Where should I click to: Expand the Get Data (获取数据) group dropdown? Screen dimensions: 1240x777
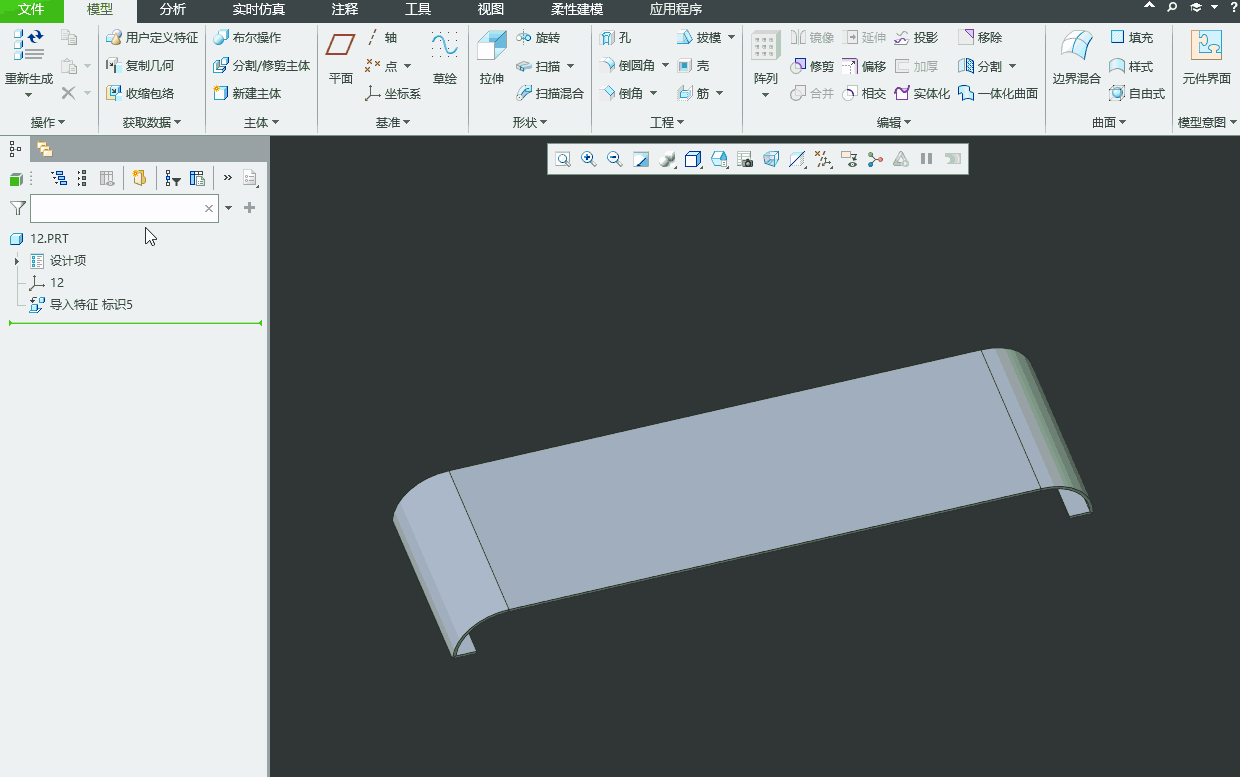click(152, 122)
